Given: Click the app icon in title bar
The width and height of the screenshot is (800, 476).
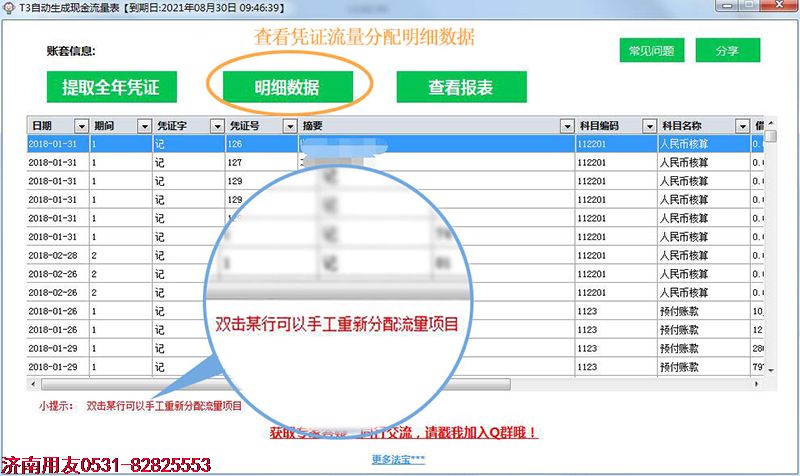Looking at the screenshot, I should [x=9, y=9].
